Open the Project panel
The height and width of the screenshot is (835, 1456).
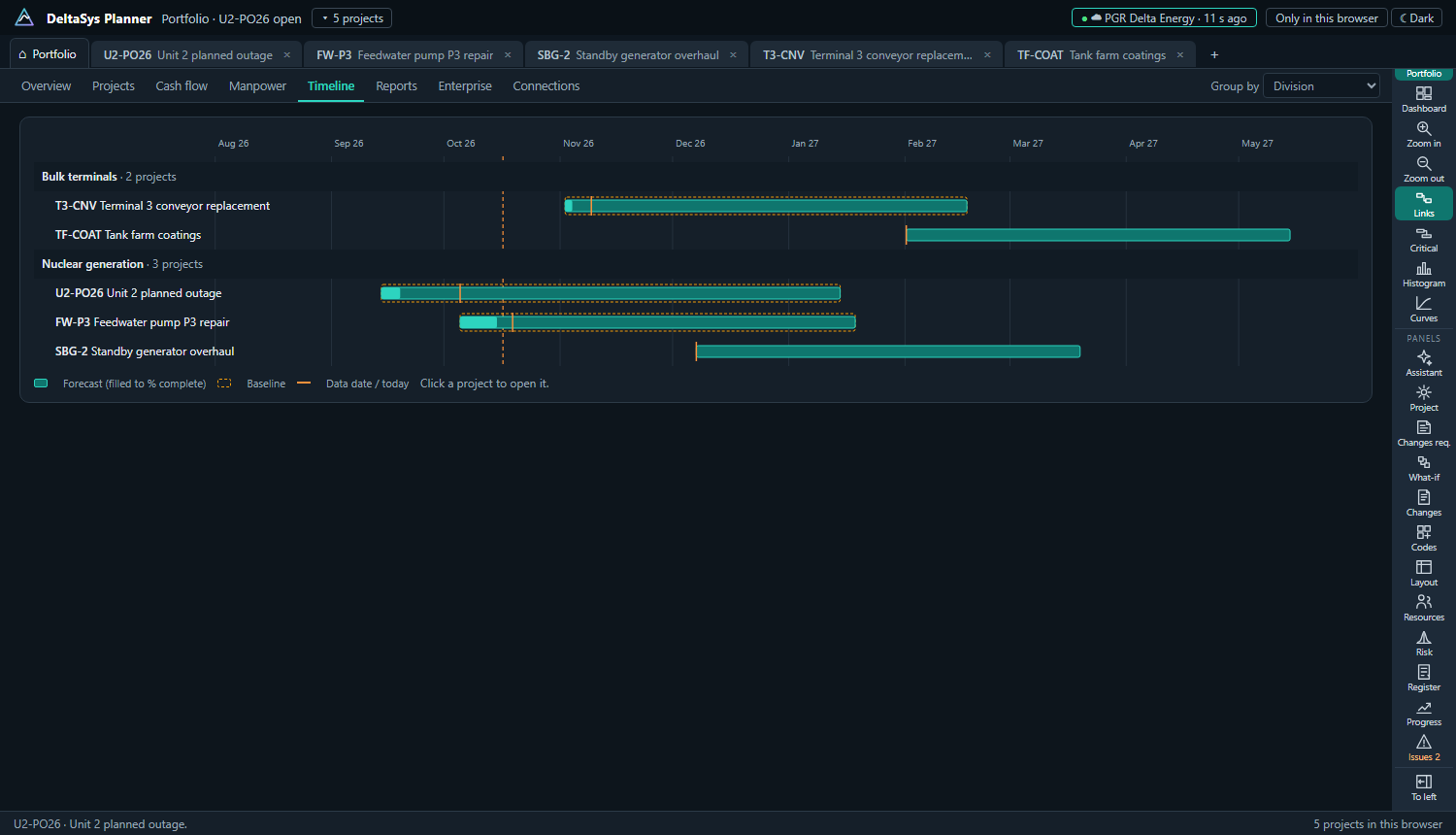pos(1424,398)
